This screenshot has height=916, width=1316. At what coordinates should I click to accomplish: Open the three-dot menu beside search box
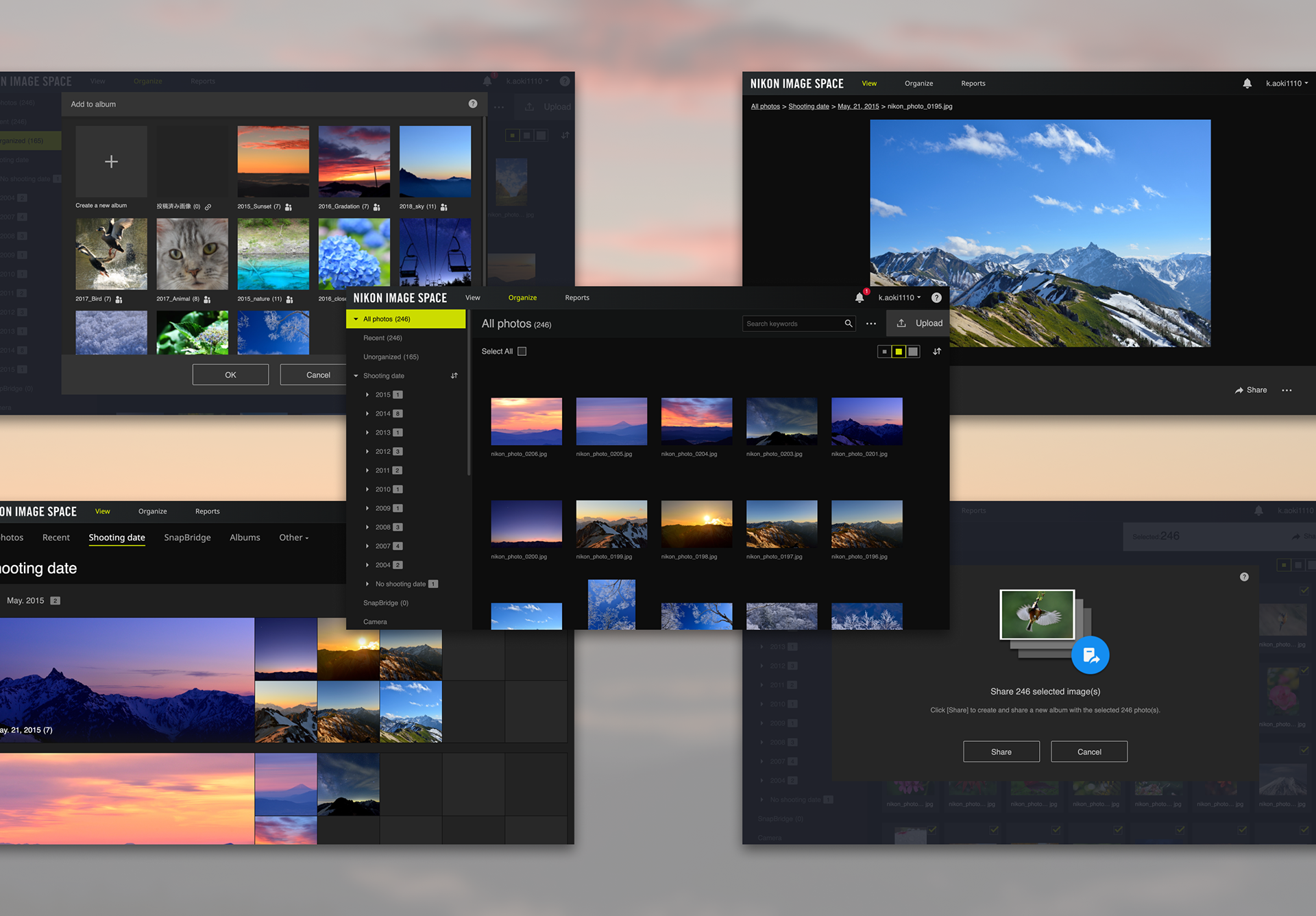[871, 324]
